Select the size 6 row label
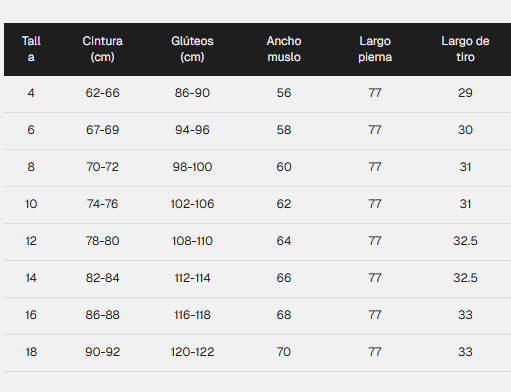 coord(31,130)
